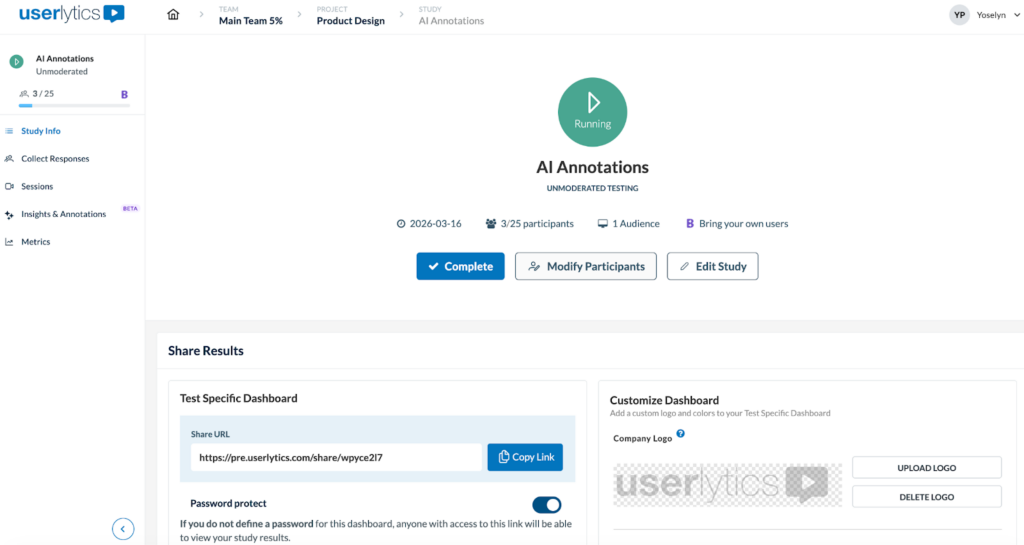Image resolution: width=1024 pixels, height=545 pixels.
Task: Click the Customize Dashboard heading
Action: tap(664, 400)
